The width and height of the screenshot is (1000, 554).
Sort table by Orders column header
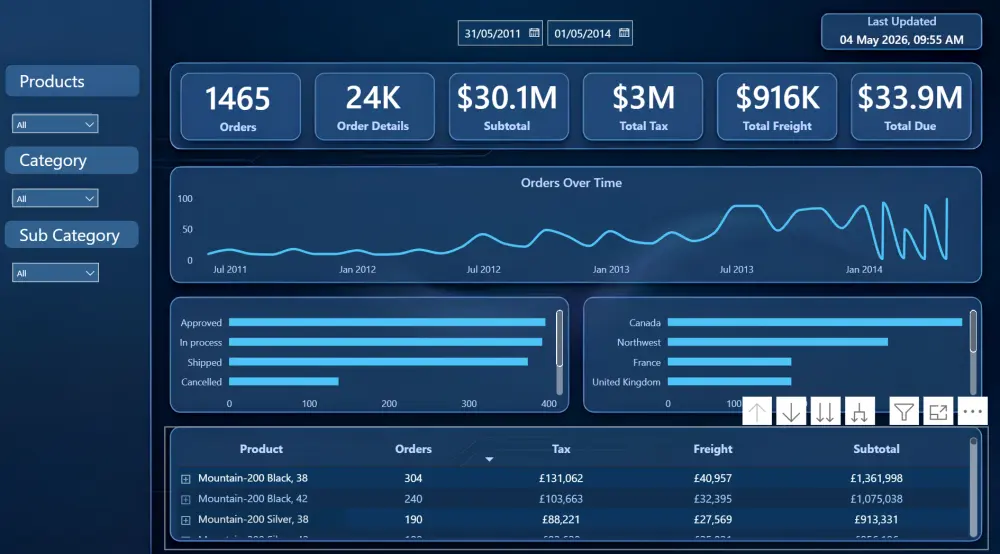(x=413, y=449)
